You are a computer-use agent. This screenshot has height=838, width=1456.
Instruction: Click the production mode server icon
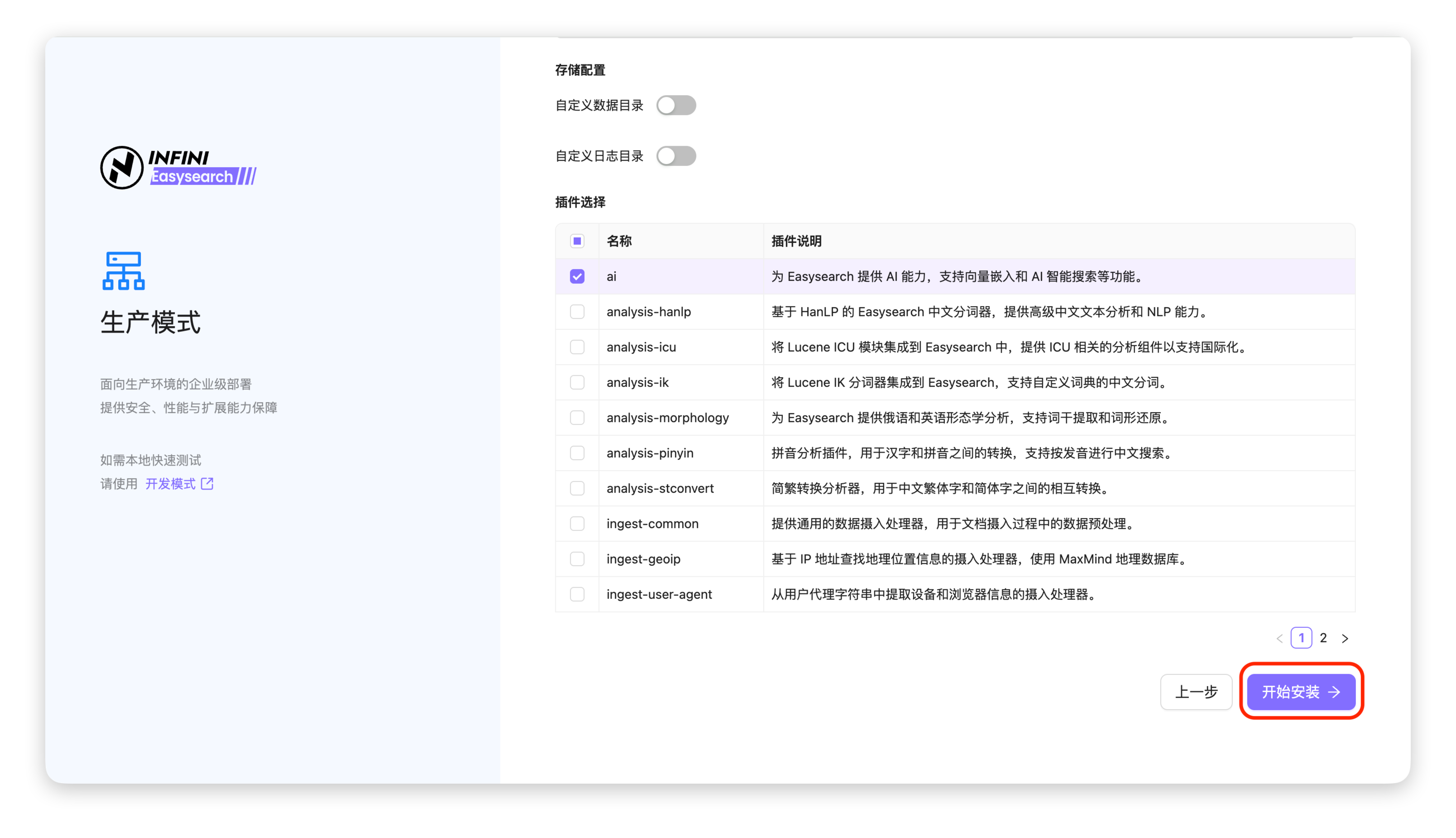[x=124, y=270]
